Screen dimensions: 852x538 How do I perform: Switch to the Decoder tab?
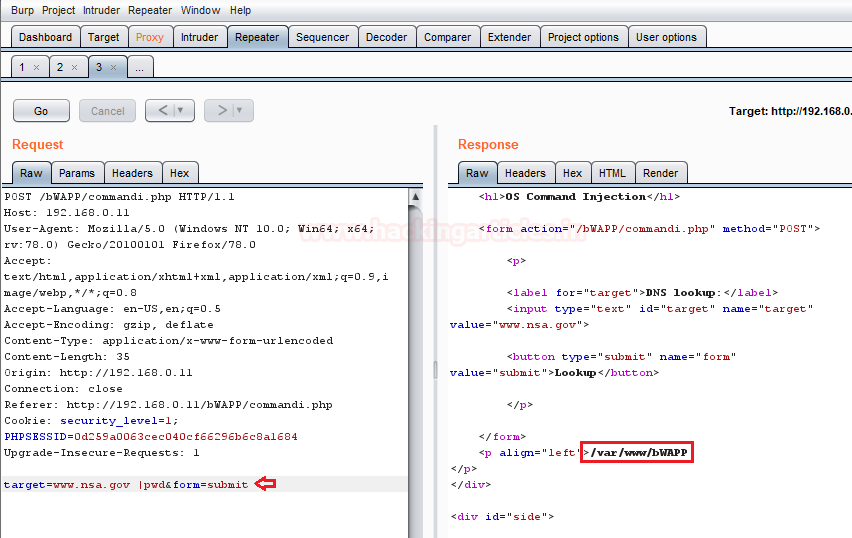coord(386,37)
